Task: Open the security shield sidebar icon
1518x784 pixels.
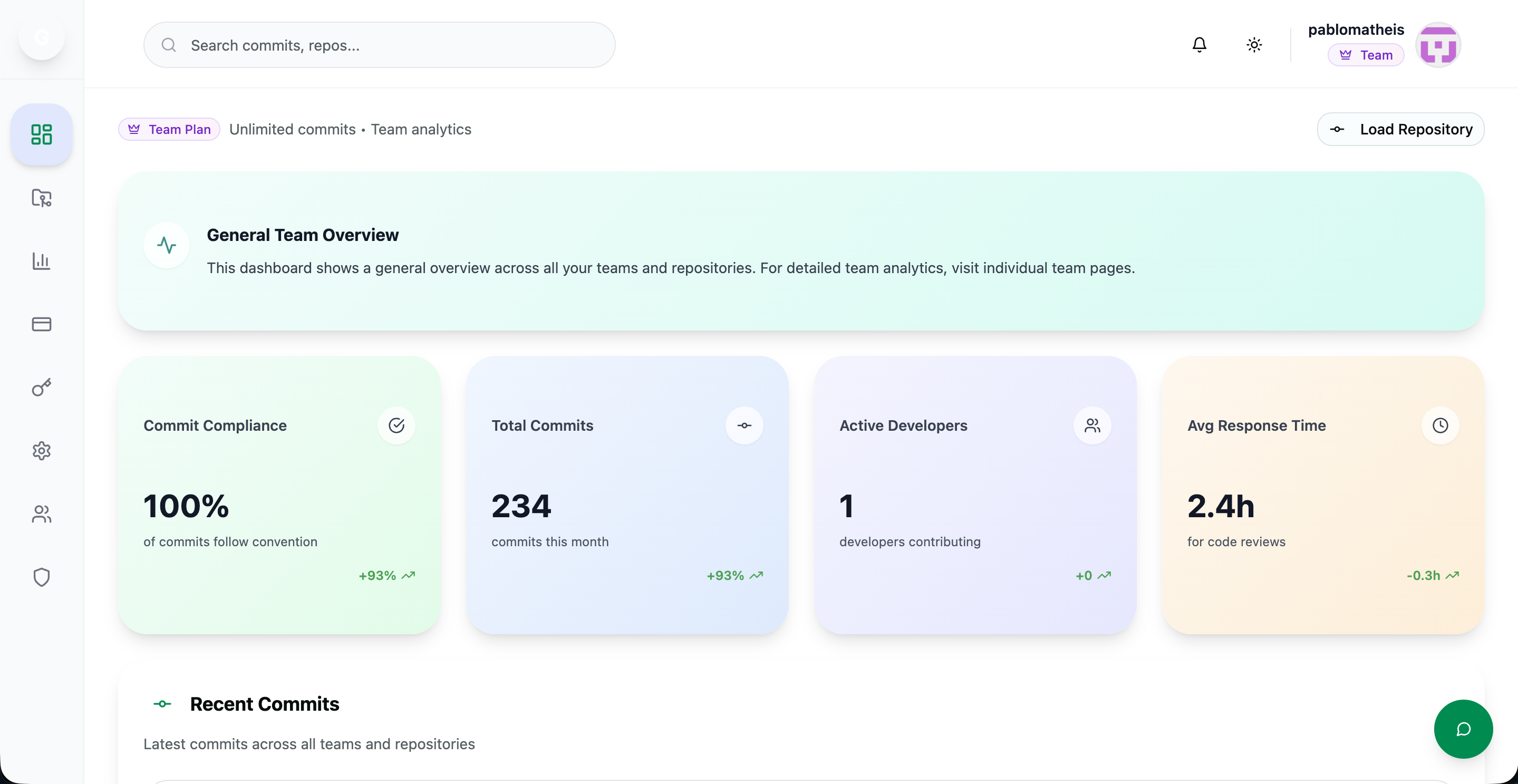Action: click(x=41, y=577)
